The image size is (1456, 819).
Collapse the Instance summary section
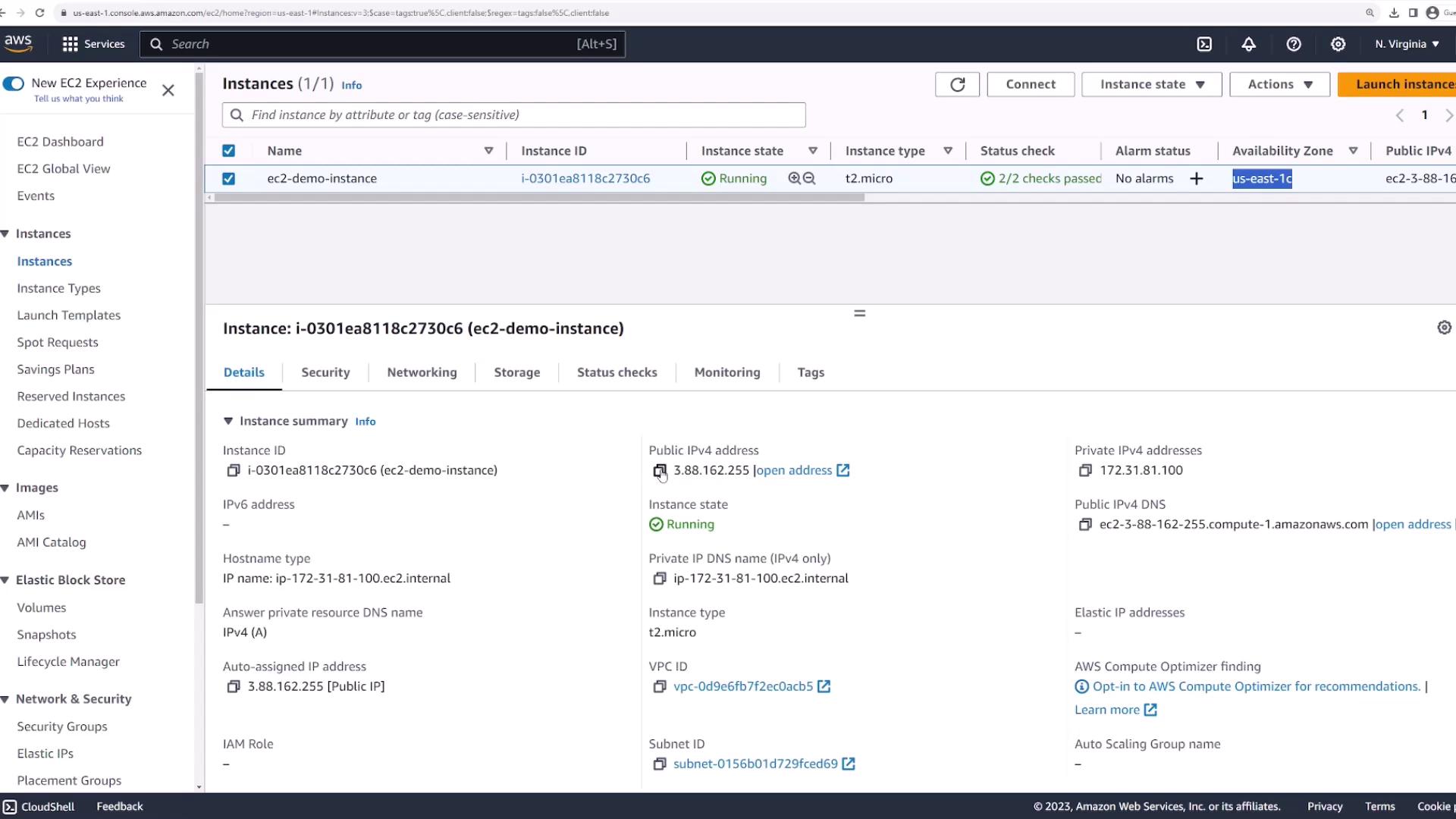pyautogui.click(x=228, y=421)
